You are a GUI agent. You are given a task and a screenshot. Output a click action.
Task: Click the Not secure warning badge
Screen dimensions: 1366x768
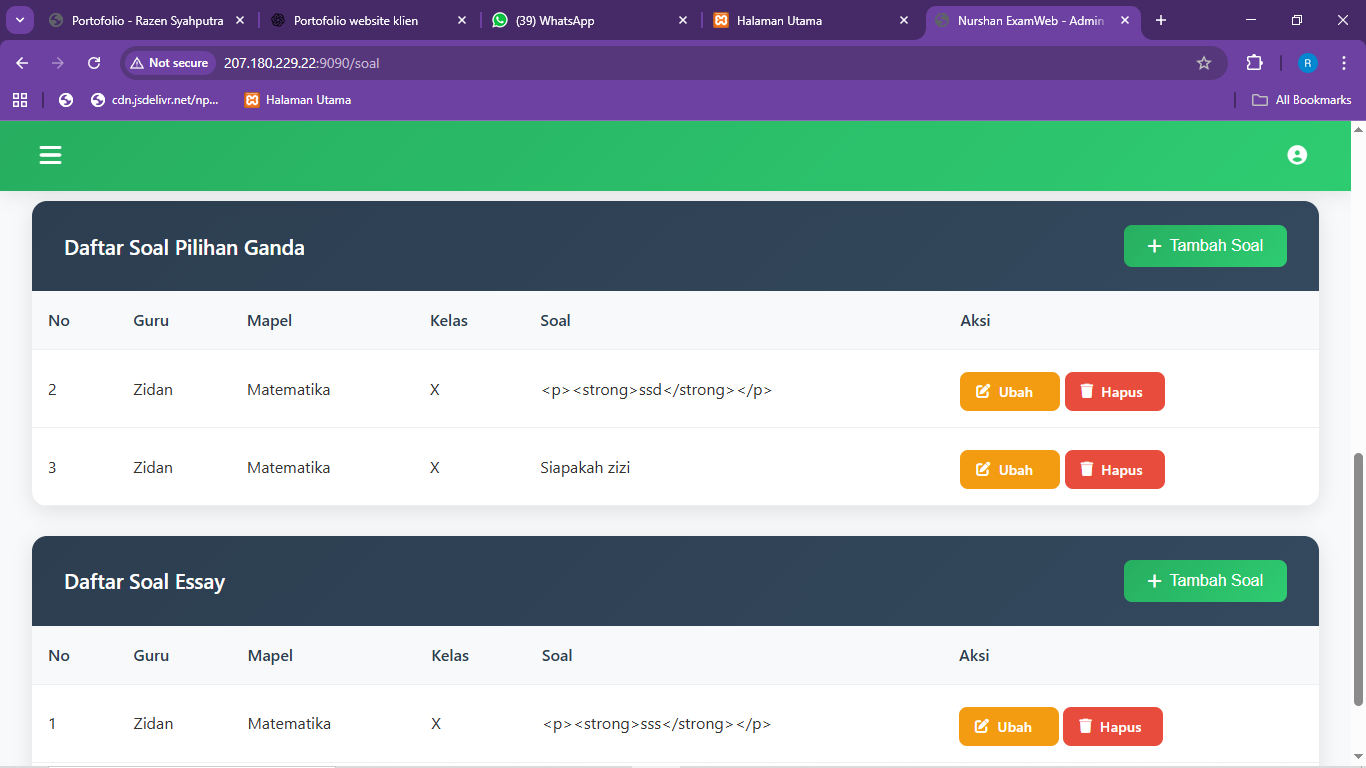(168, 62)
